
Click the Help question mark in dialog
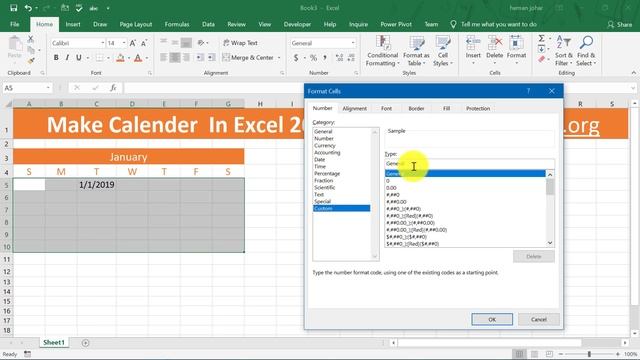tap(528, 91)
